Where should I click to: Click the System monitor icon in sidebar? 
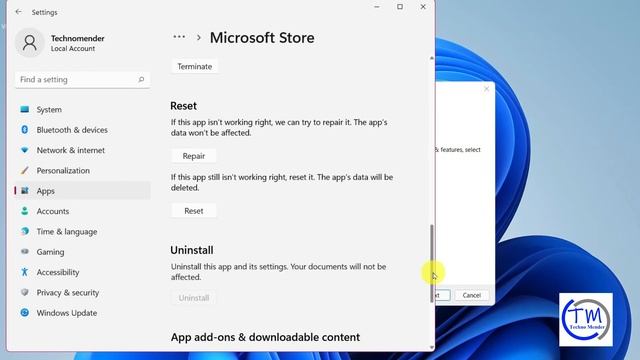point(24,109)
